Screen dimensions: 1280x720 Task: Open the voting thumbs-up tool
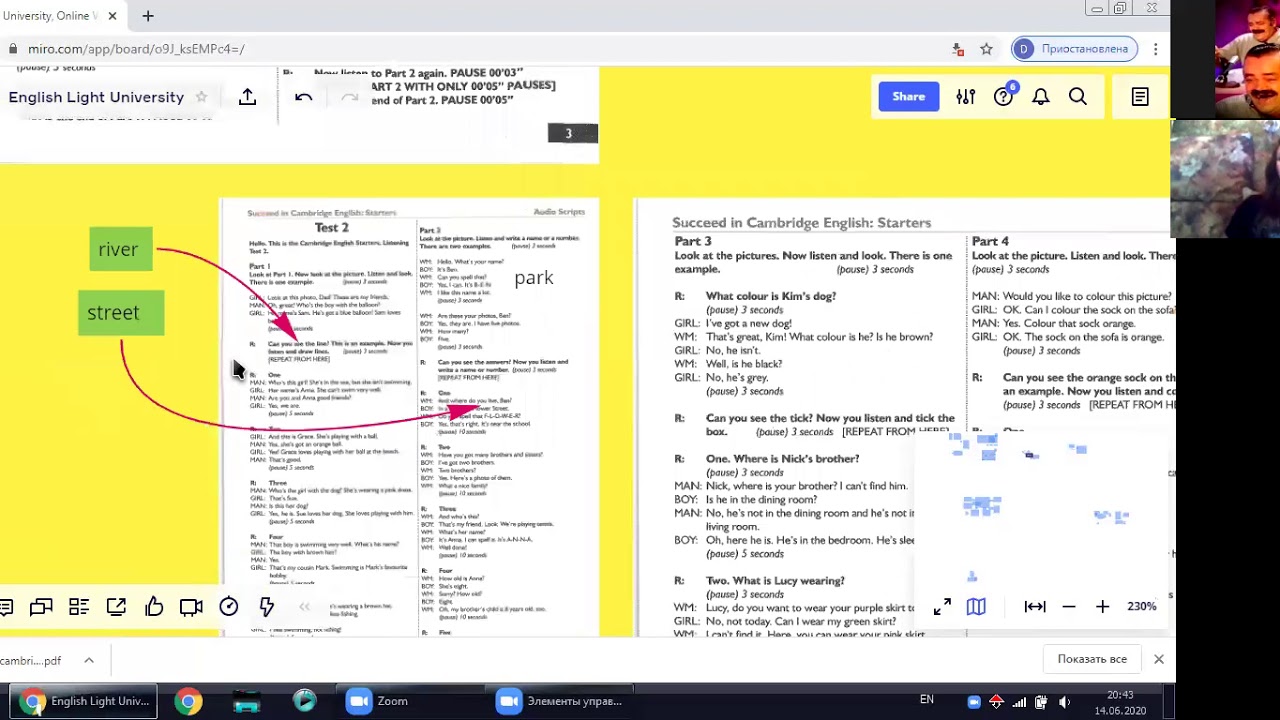154,607
